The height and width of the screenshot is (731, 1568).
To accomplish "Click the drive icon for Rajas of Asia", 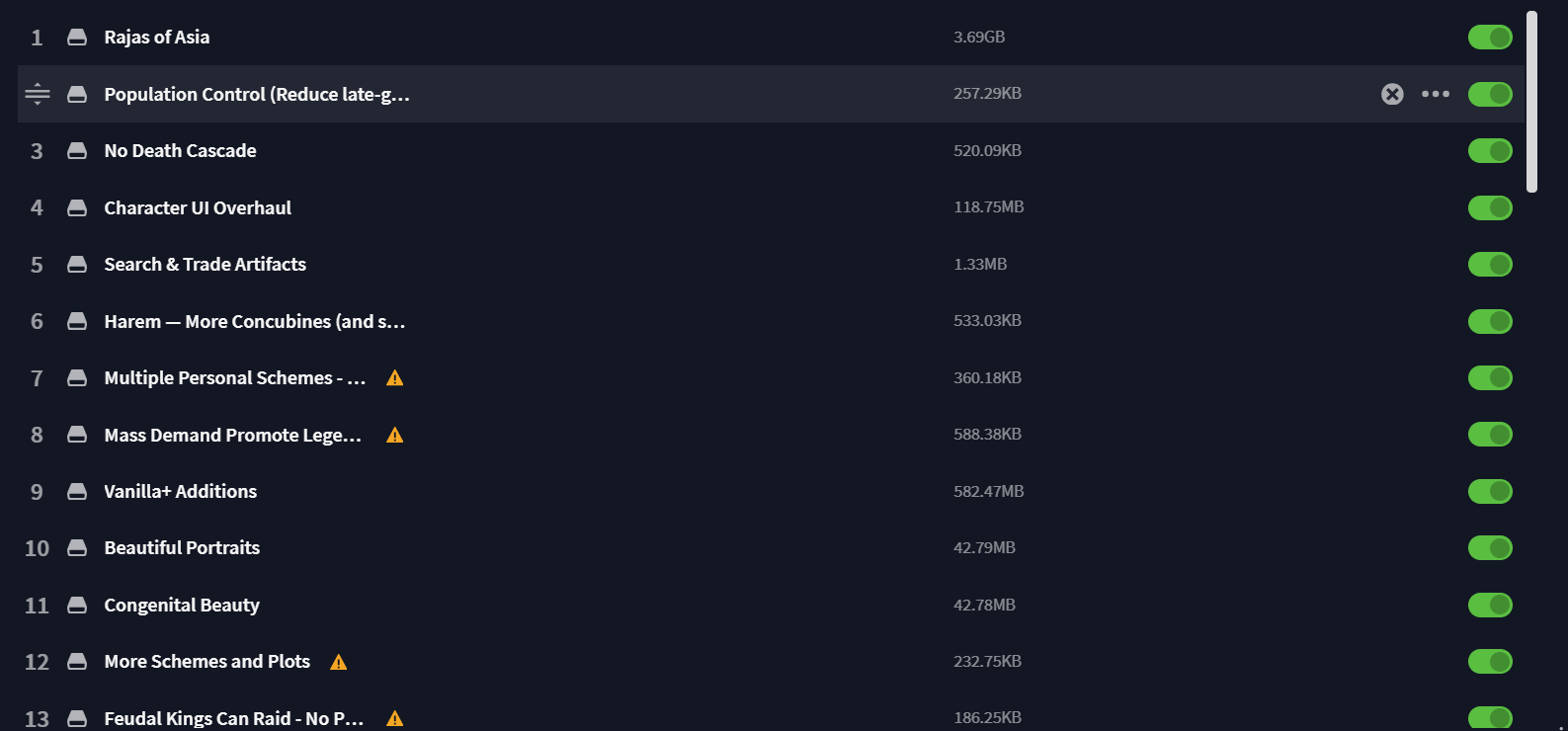I will tap(77, 38).
